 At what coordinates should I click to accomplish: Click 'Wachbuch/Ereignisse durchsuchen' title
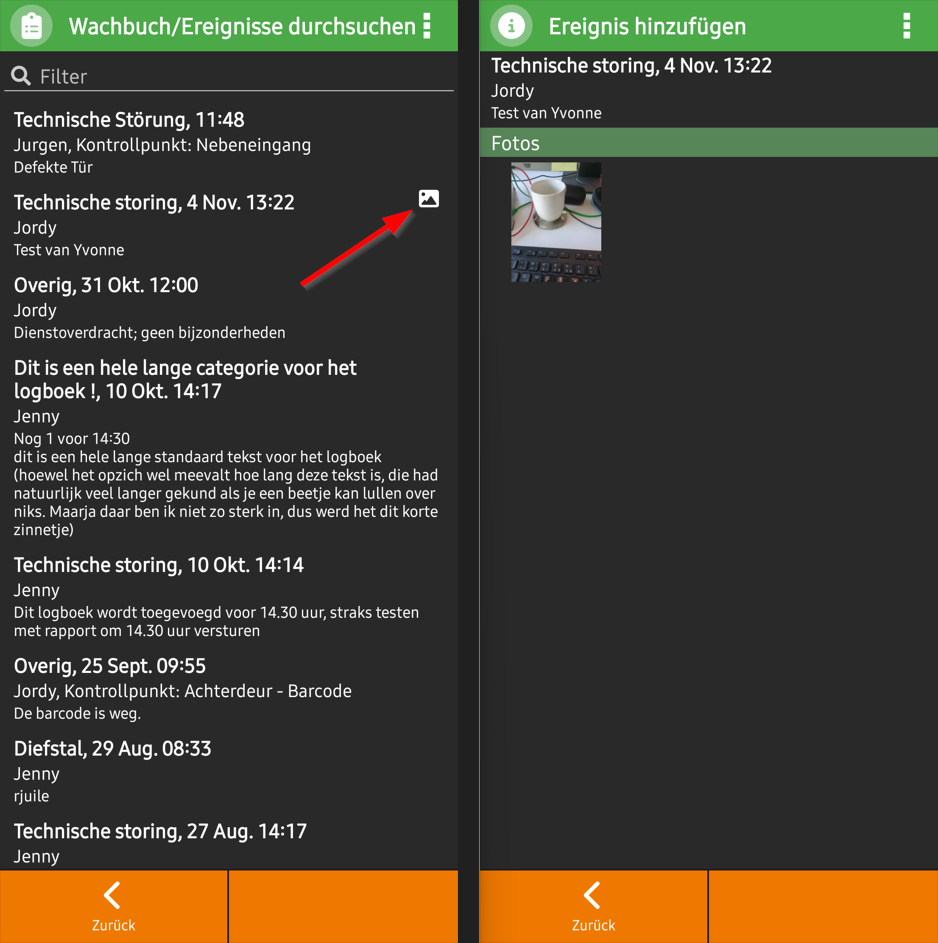[242, 26]
